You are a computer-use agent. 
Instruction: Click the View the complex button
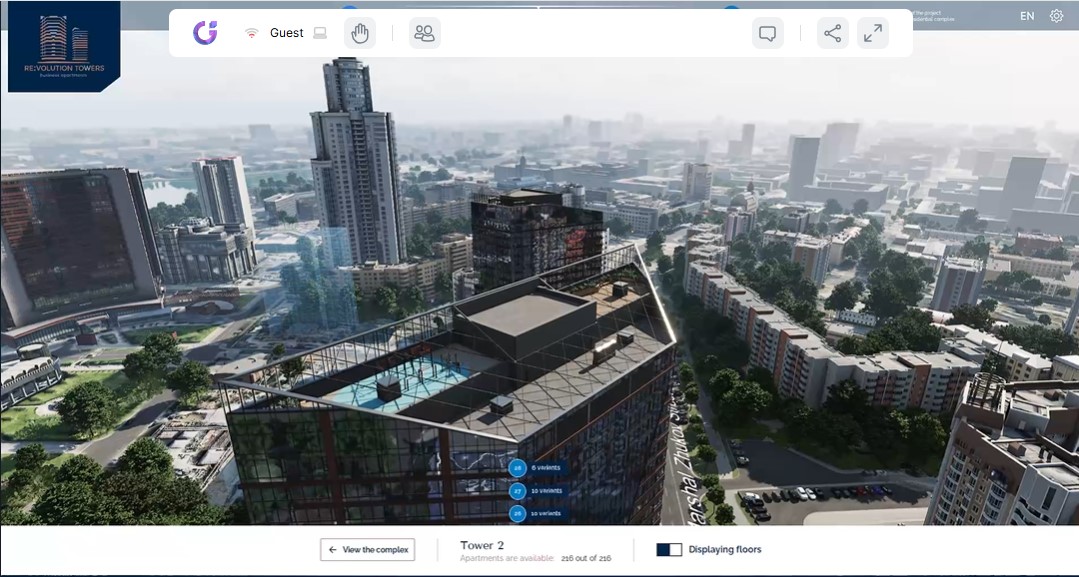(x=367, y=549)
